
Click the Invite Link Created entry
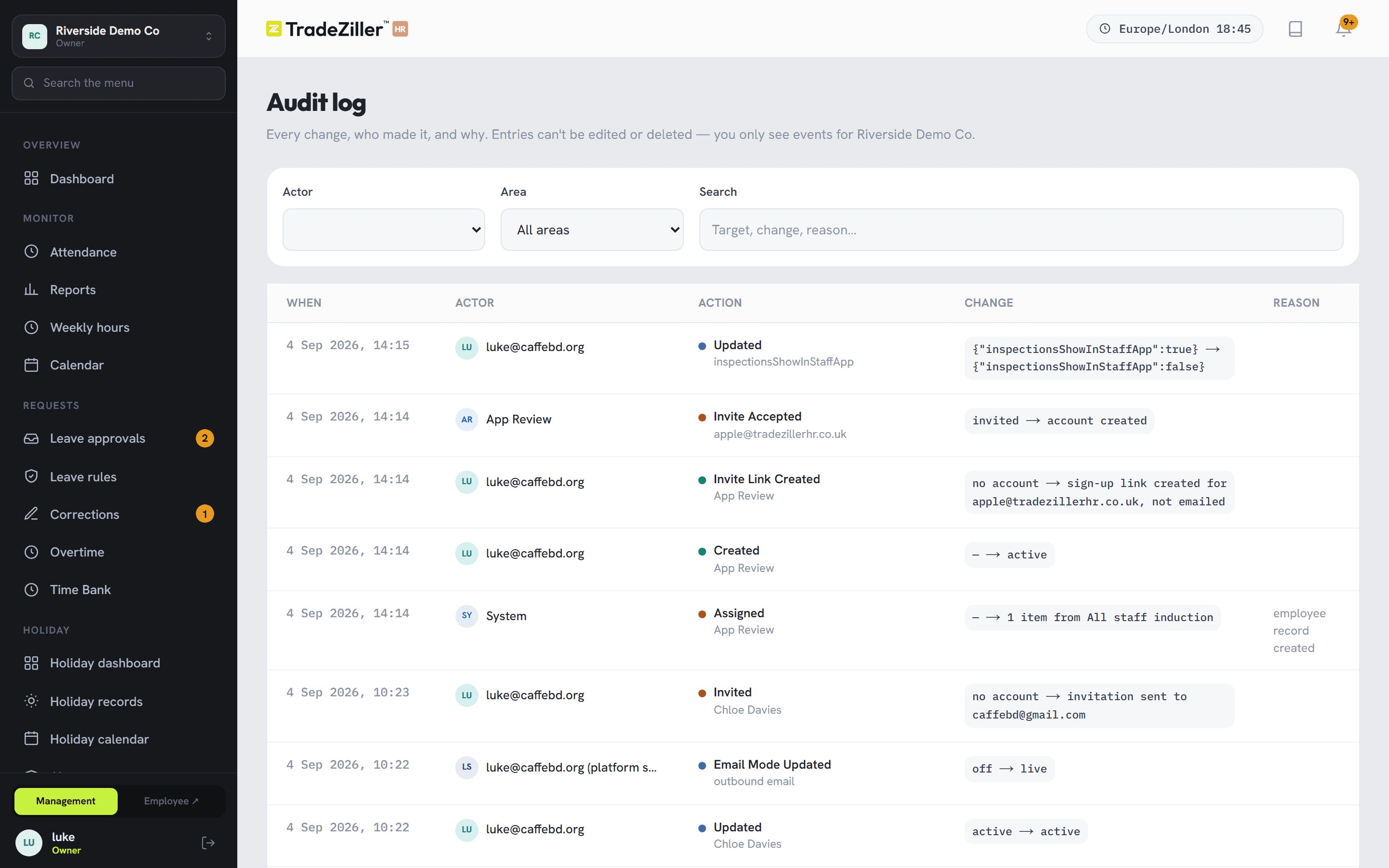766,479
